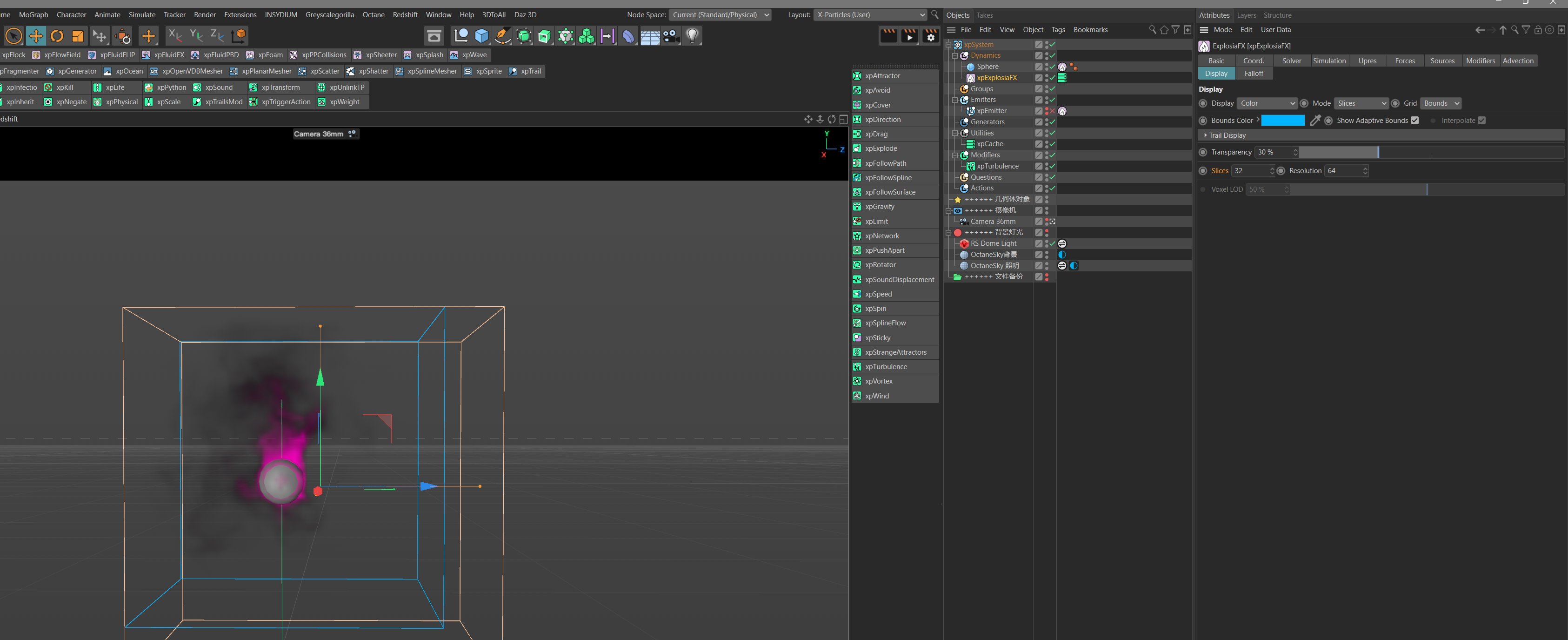1568x640 pixels.
Task: Toggle xpCache enable checkmark
Action: pos(1053,144)
